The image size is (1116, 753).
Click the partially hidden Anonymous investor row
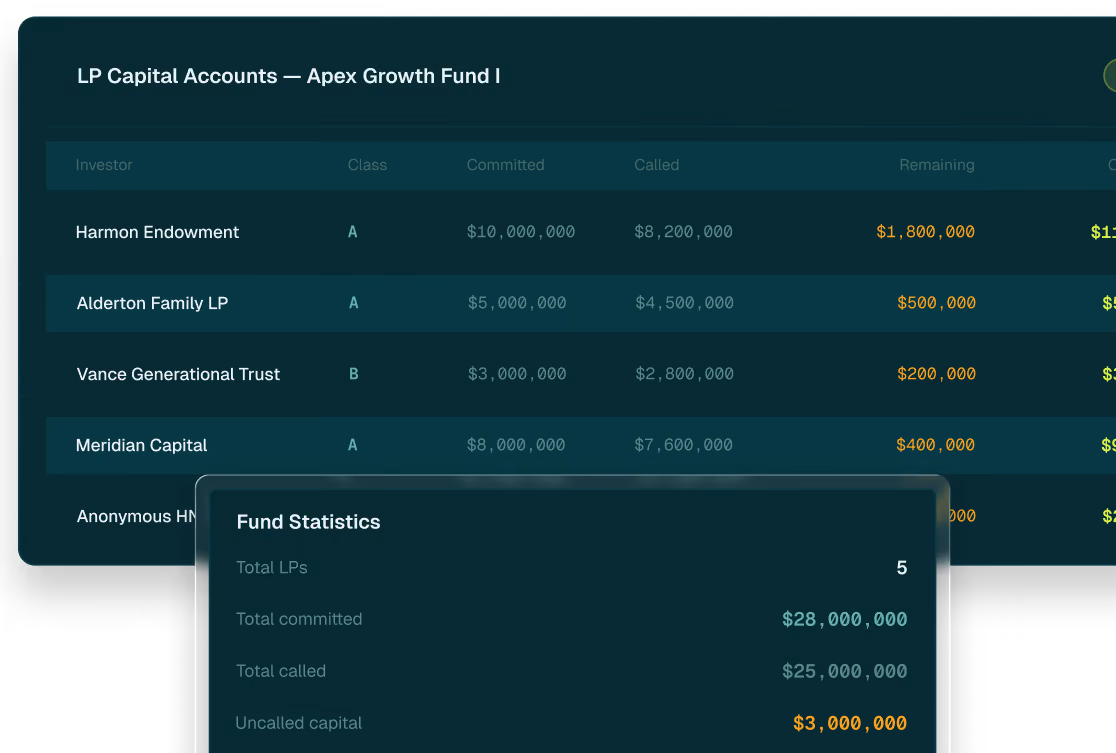(135, 517)
